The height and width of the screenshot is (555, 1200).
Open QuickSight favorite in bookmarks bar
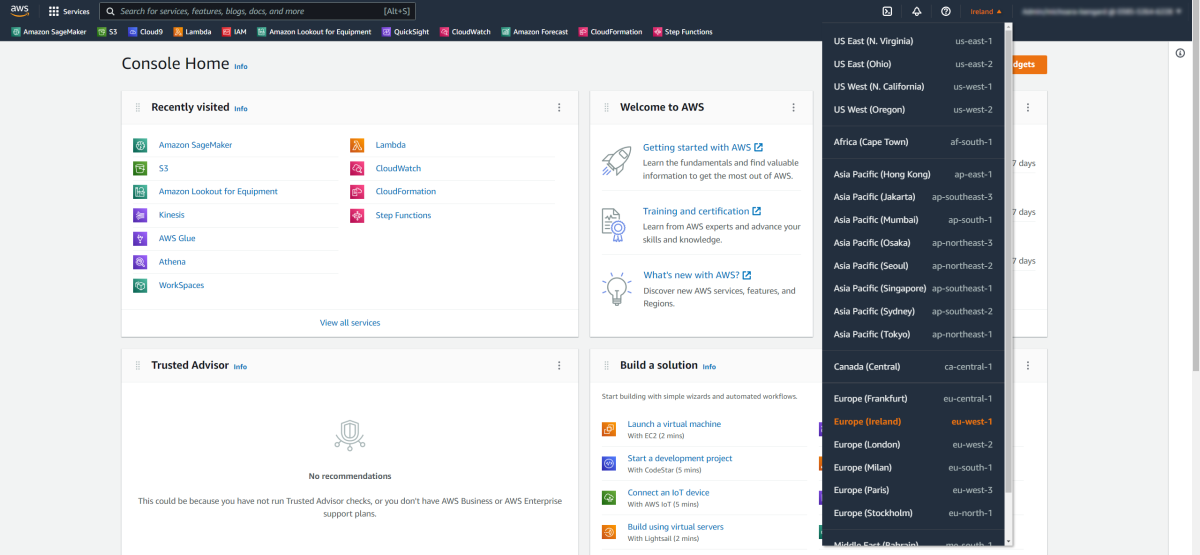click(x=405, y=32)
